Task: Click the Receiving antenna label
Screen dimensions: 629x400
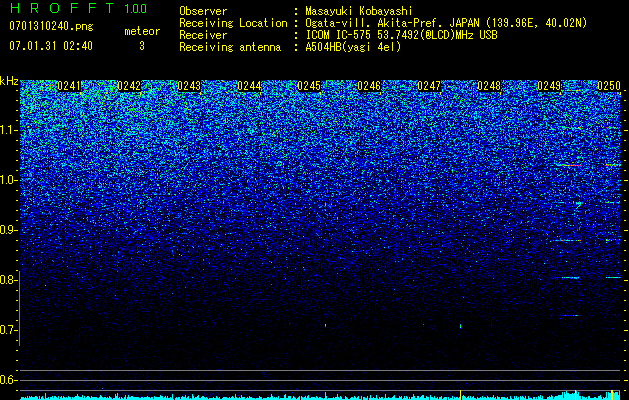Action: pyautogui.click(x=230, y=47)
